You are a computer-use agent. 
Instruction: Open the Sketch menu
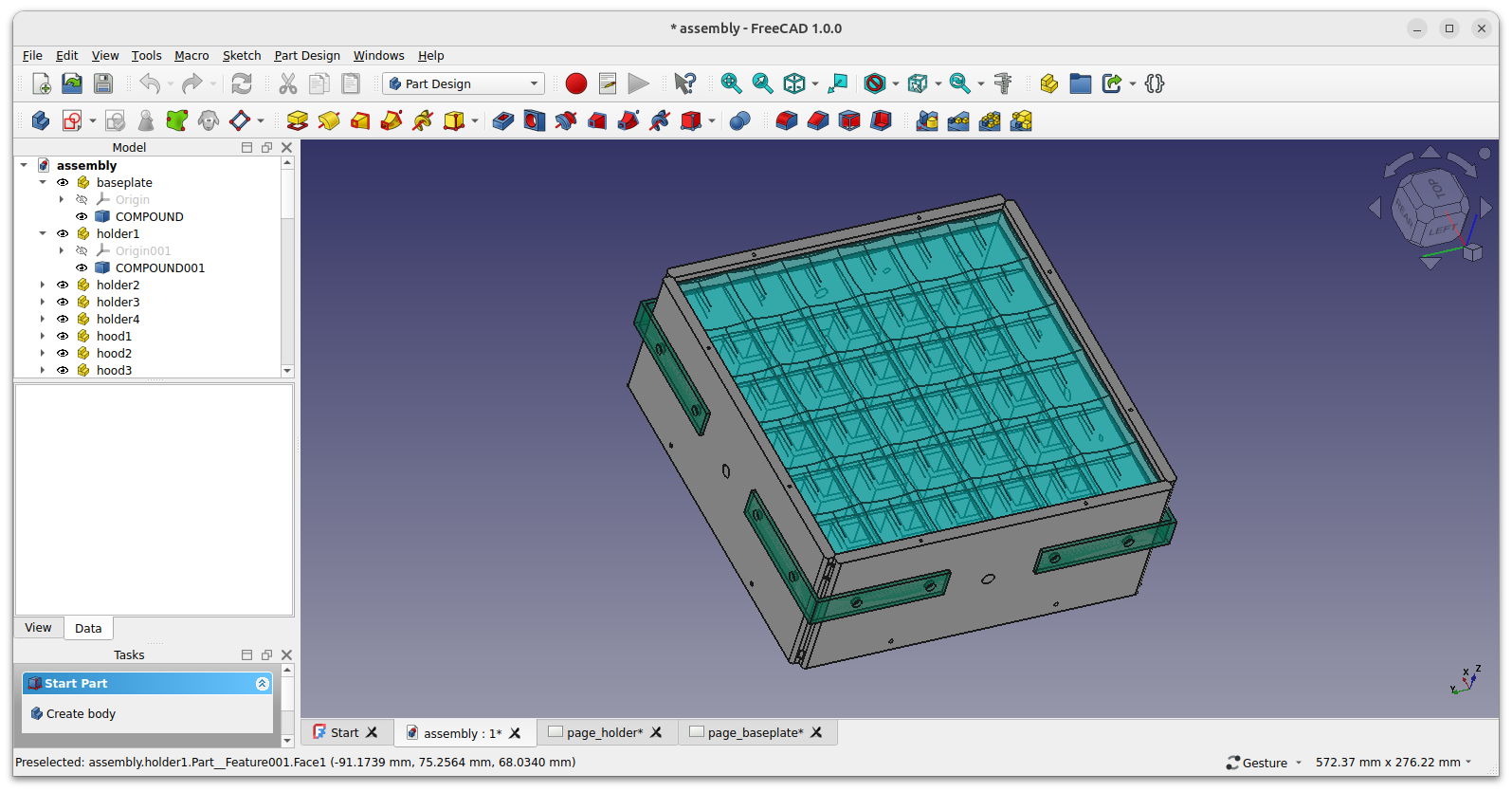pyautogui.click(x=242, y=55)
